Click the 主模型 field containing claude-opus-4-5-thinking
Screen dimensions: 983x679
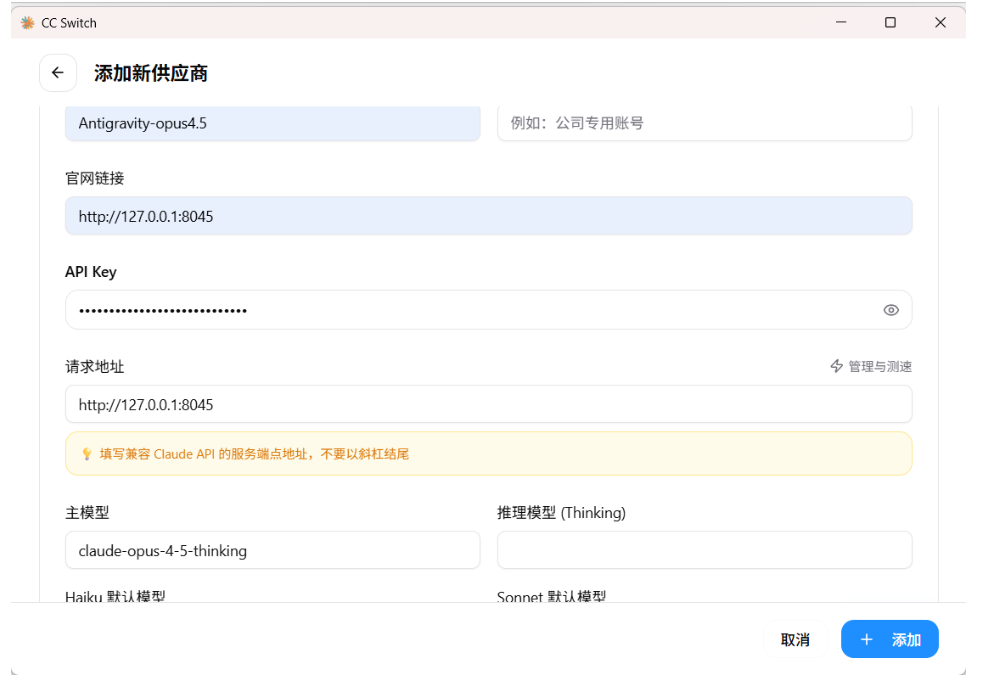[x=272, y=550]
